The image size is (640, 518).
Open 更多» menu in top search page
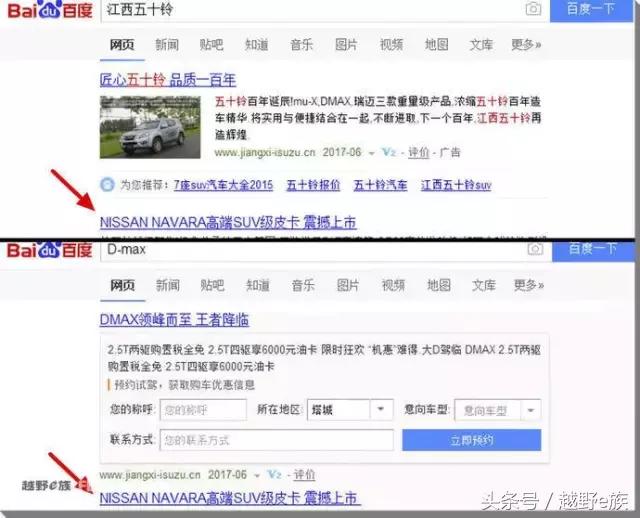[526, 44]
